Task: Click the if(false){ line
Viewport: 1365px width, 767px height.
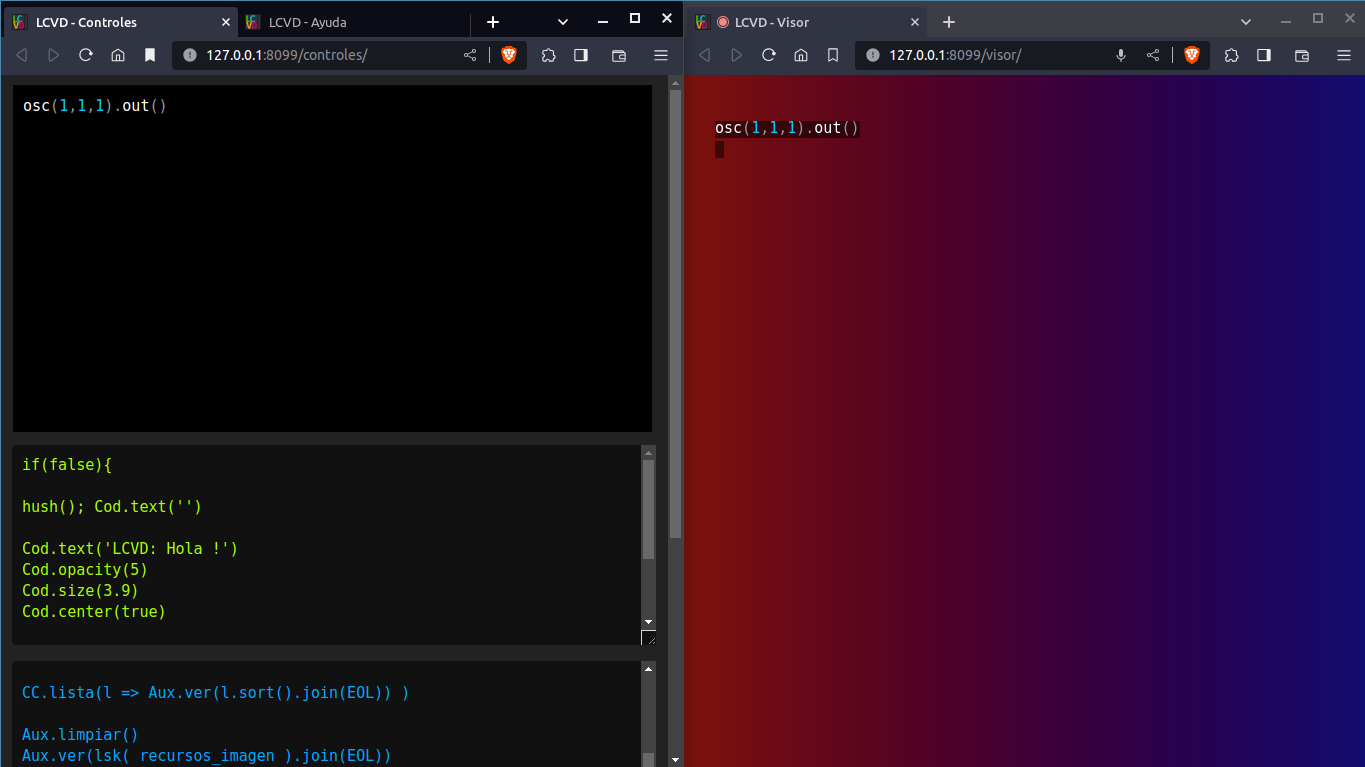Action: 67,465
